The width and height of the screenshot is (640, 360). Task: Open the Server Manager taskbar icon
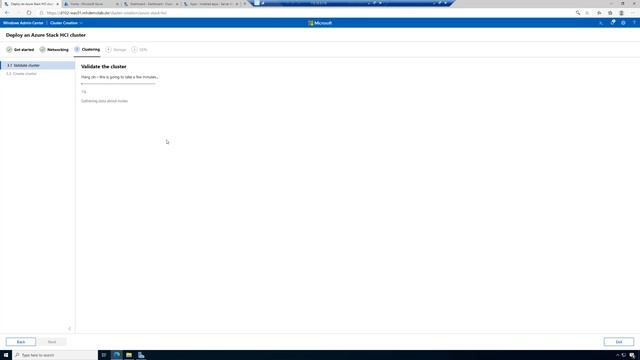141,355
